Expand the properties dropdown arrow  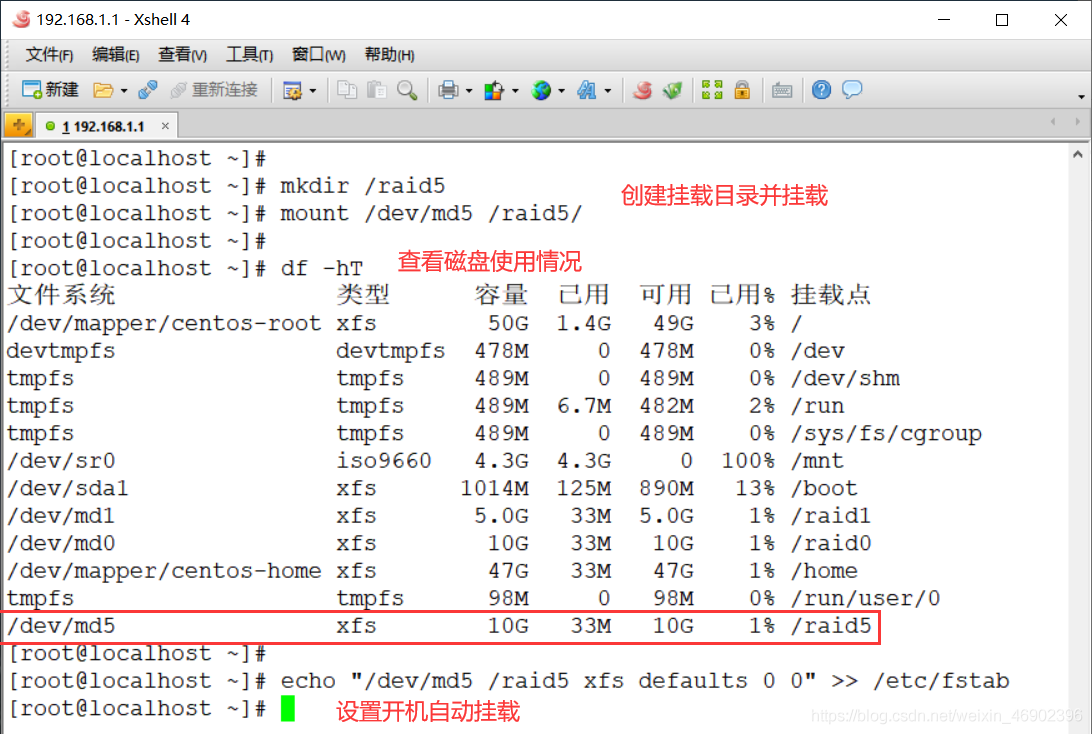312,91
